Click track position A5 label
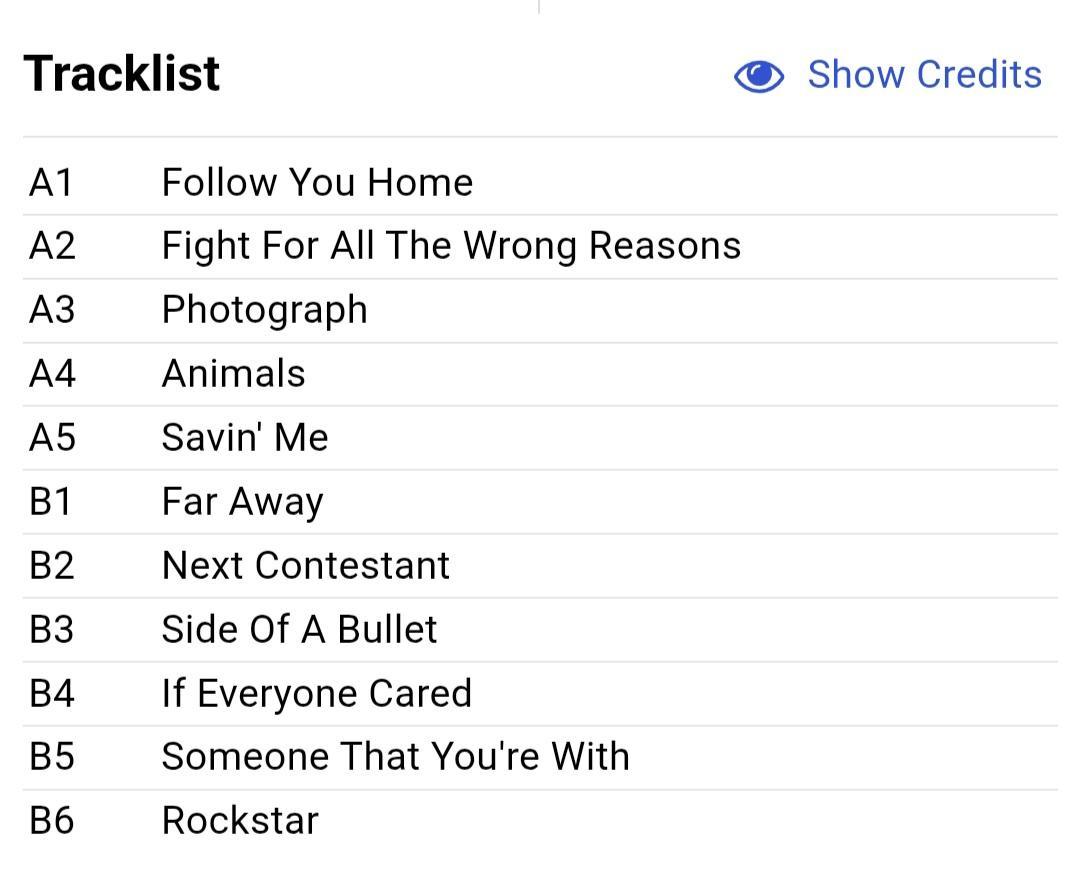The image size is (1080, 885). coord(52,437)
